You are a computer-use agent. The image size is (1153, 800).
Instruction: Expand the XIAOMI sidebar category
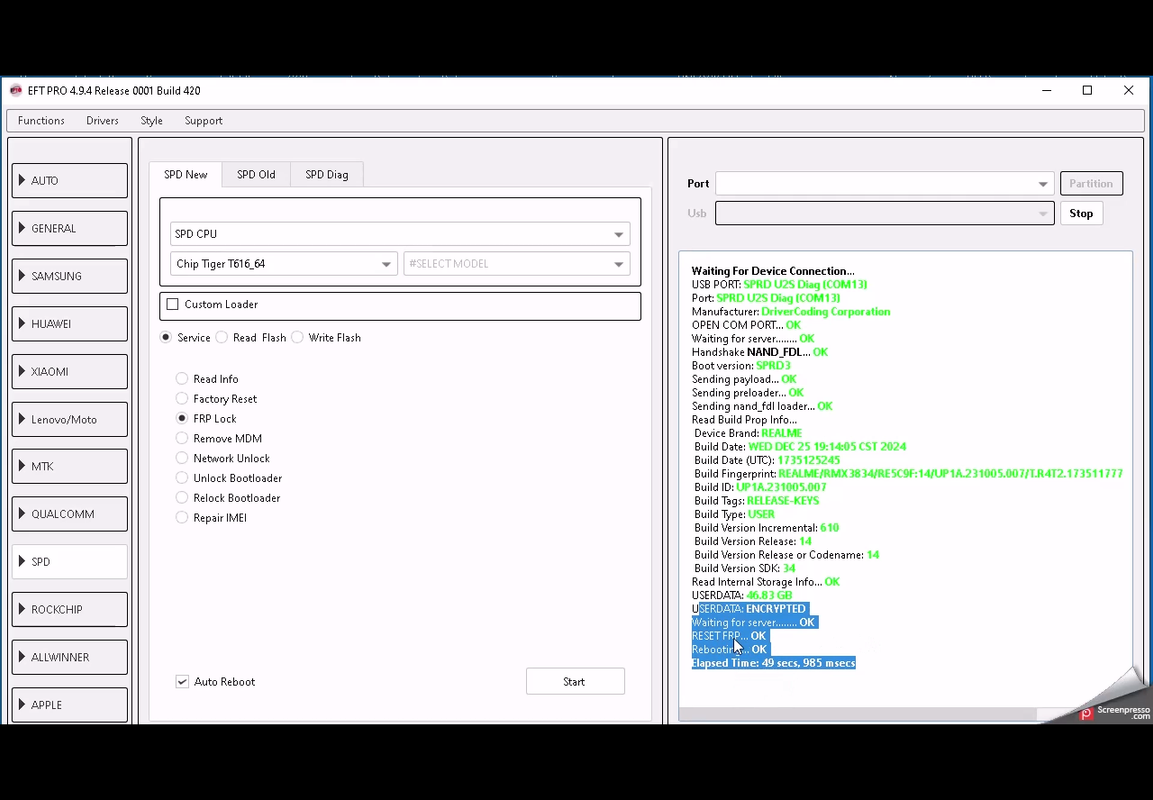click(x=70, y=371)
